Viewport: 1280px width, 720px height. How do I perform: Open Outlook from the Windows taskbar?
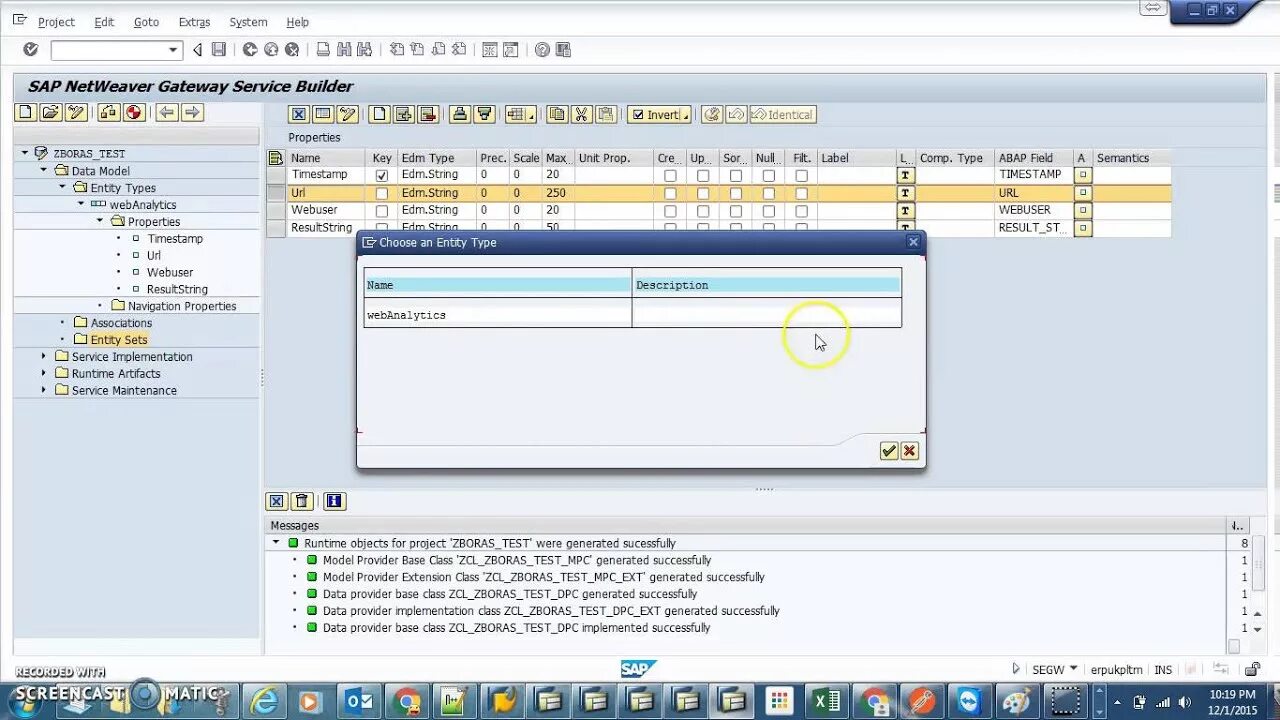click(358, 701)
